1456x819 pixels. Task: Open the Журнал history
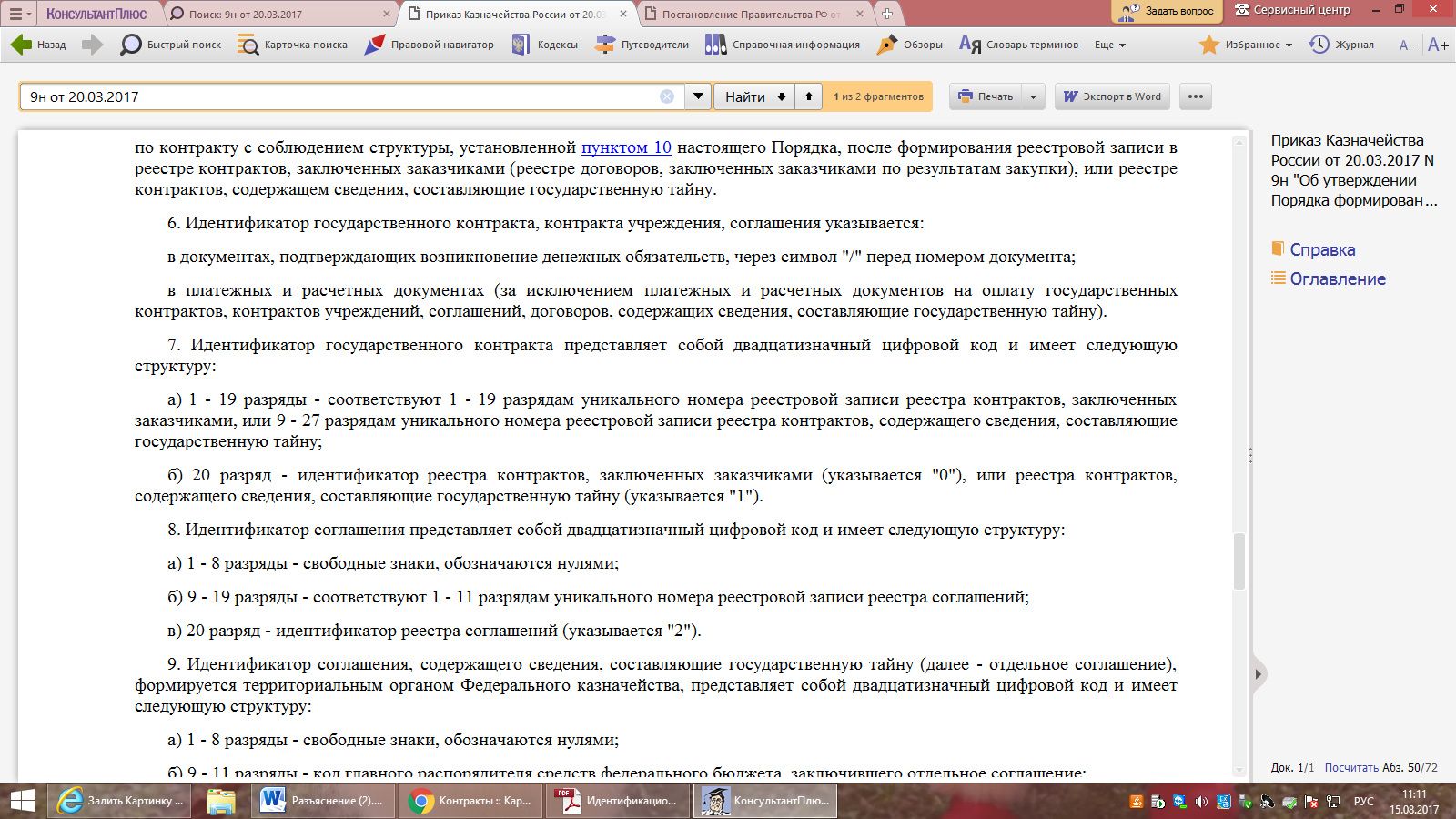coord(1341,45)
